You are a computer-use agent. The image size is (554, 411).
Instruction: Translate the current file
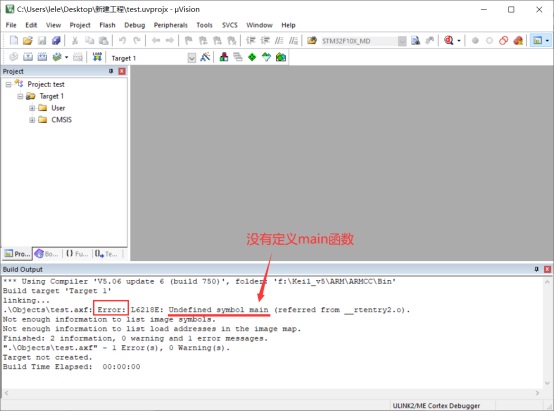click(x=13, y=57)
